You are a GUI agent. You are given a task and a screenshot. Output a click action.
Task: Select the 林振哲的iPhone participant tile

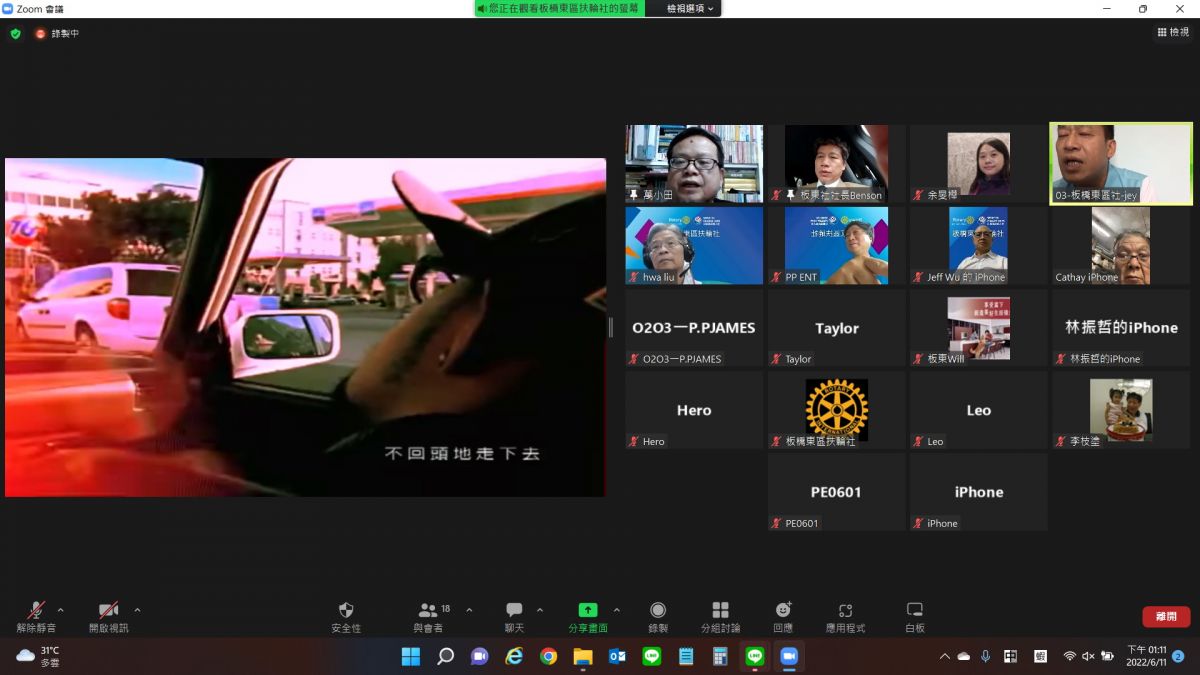(1121, 328)
